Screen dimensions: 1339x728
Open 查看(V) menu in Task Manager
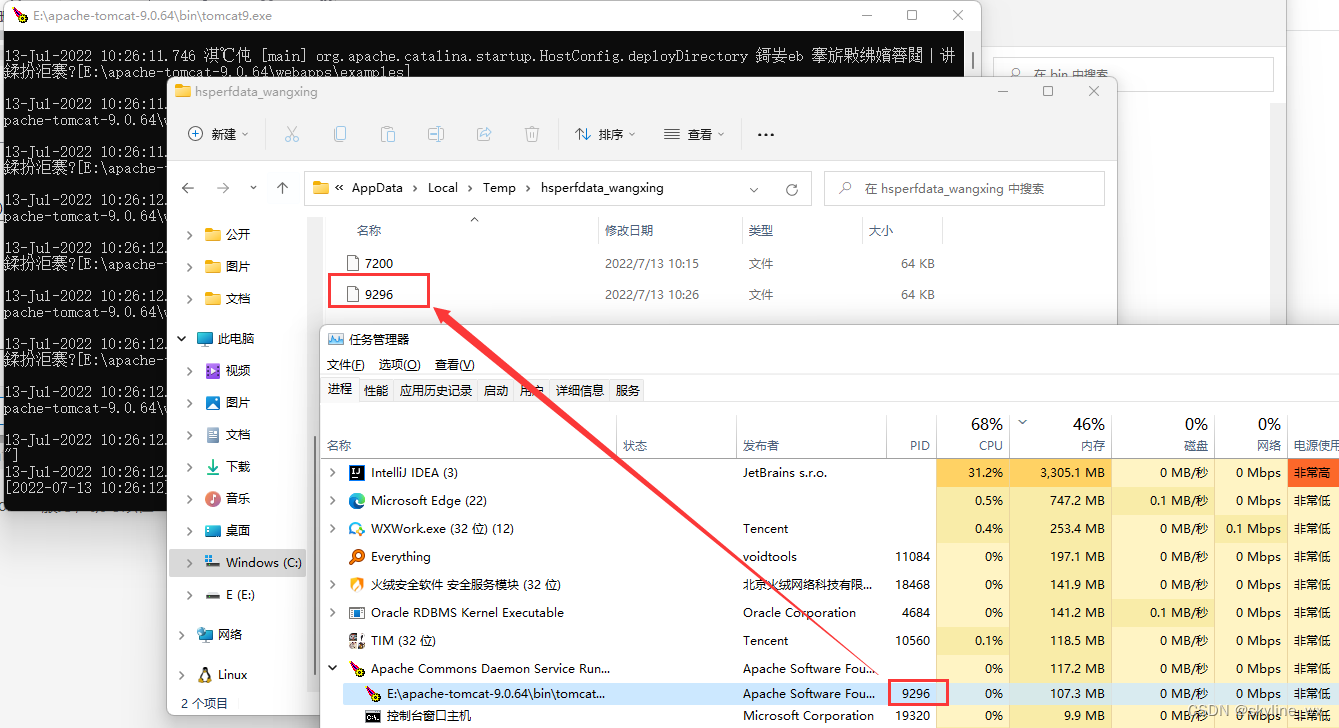(x=455, y=365)
